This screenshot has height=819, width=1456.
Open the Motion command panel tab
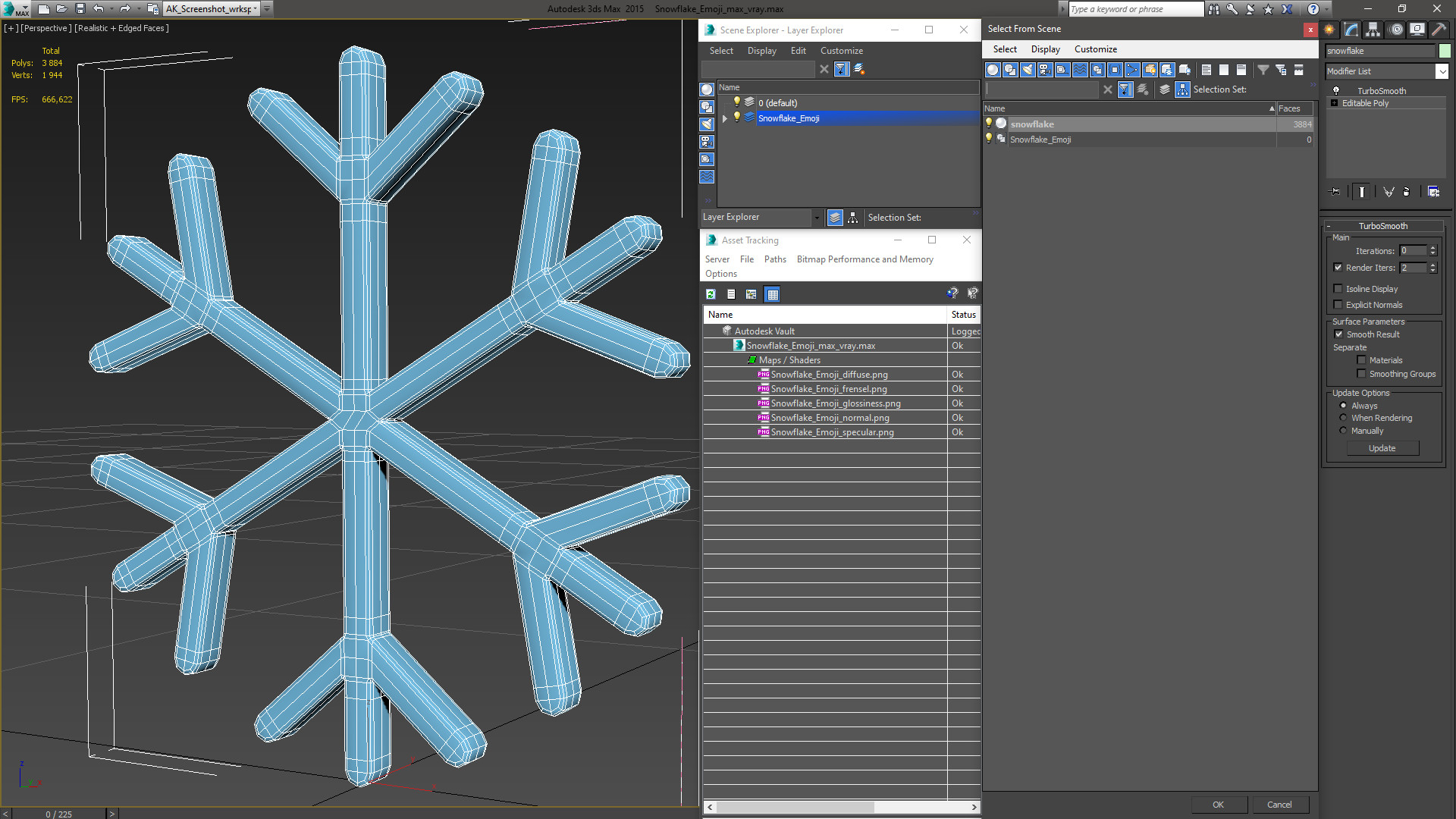point(1396,30)
